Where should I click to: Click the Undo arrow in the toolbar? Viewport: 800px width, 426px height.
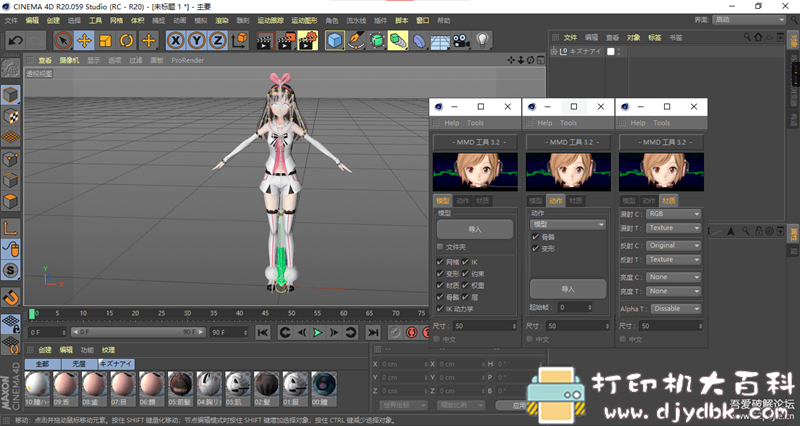pos(15,40)
